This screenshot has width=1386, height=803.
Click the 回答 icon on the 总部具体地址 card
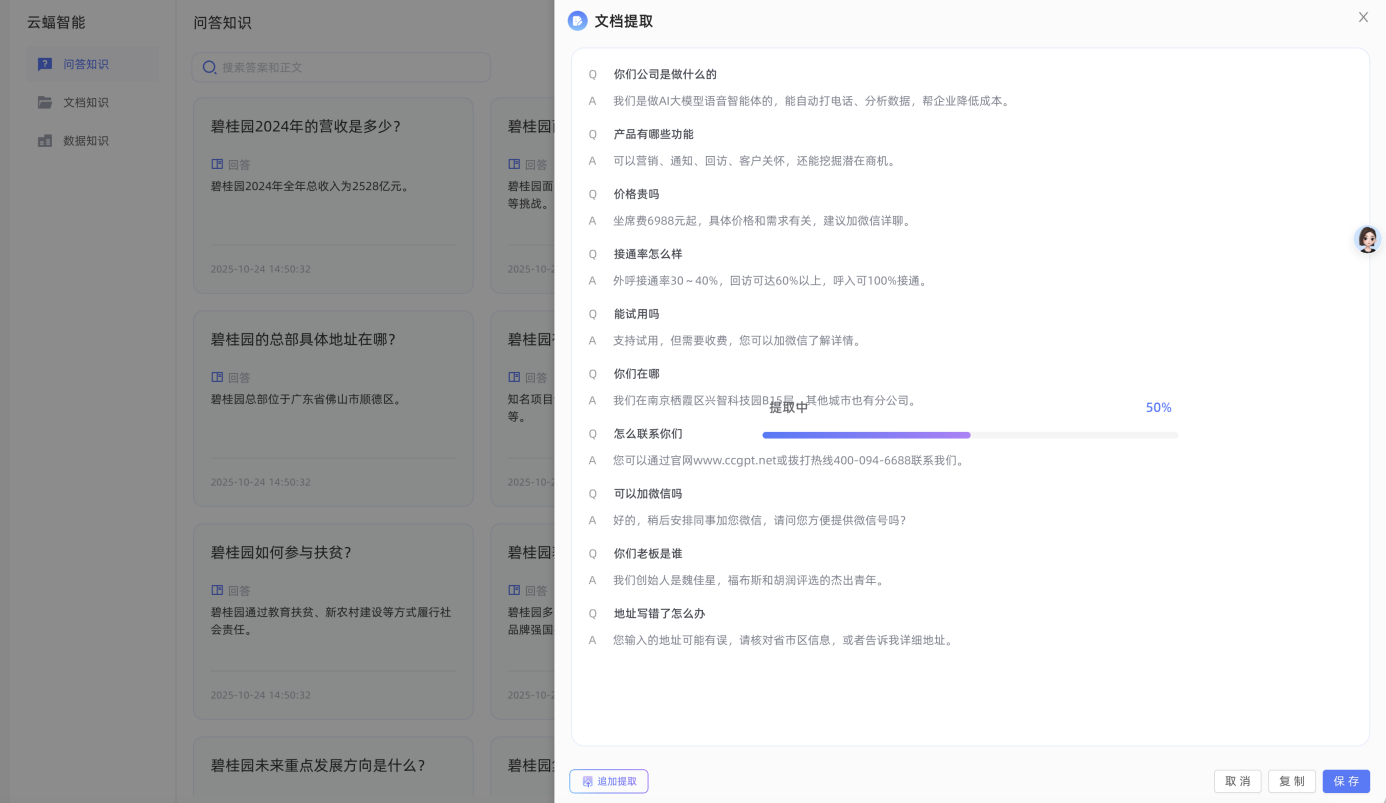tap(217, 377)
